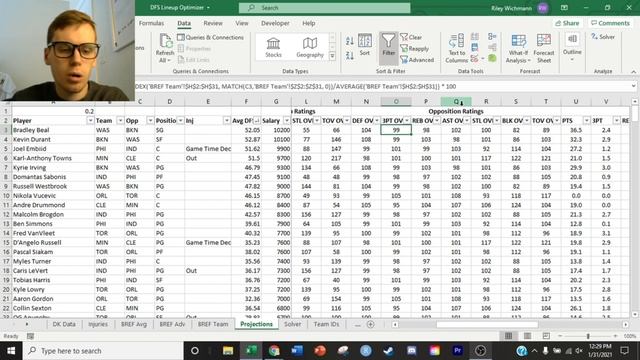Add a new worksheet
Screen dimensions: 640x360
(x=371, y=324)
